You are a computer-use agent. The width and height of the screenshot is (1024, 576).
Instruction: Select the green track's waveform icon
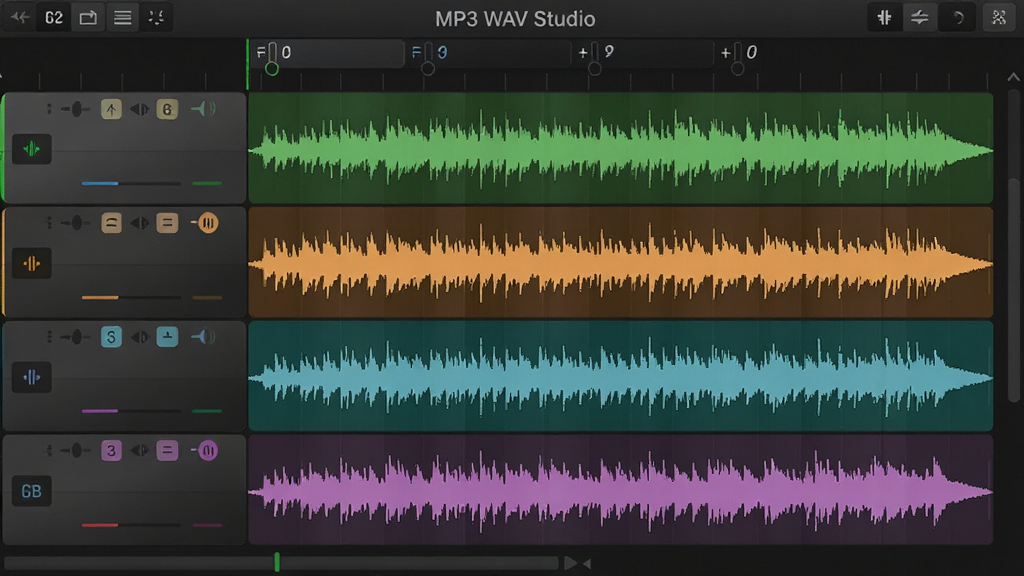pos(31,150)
